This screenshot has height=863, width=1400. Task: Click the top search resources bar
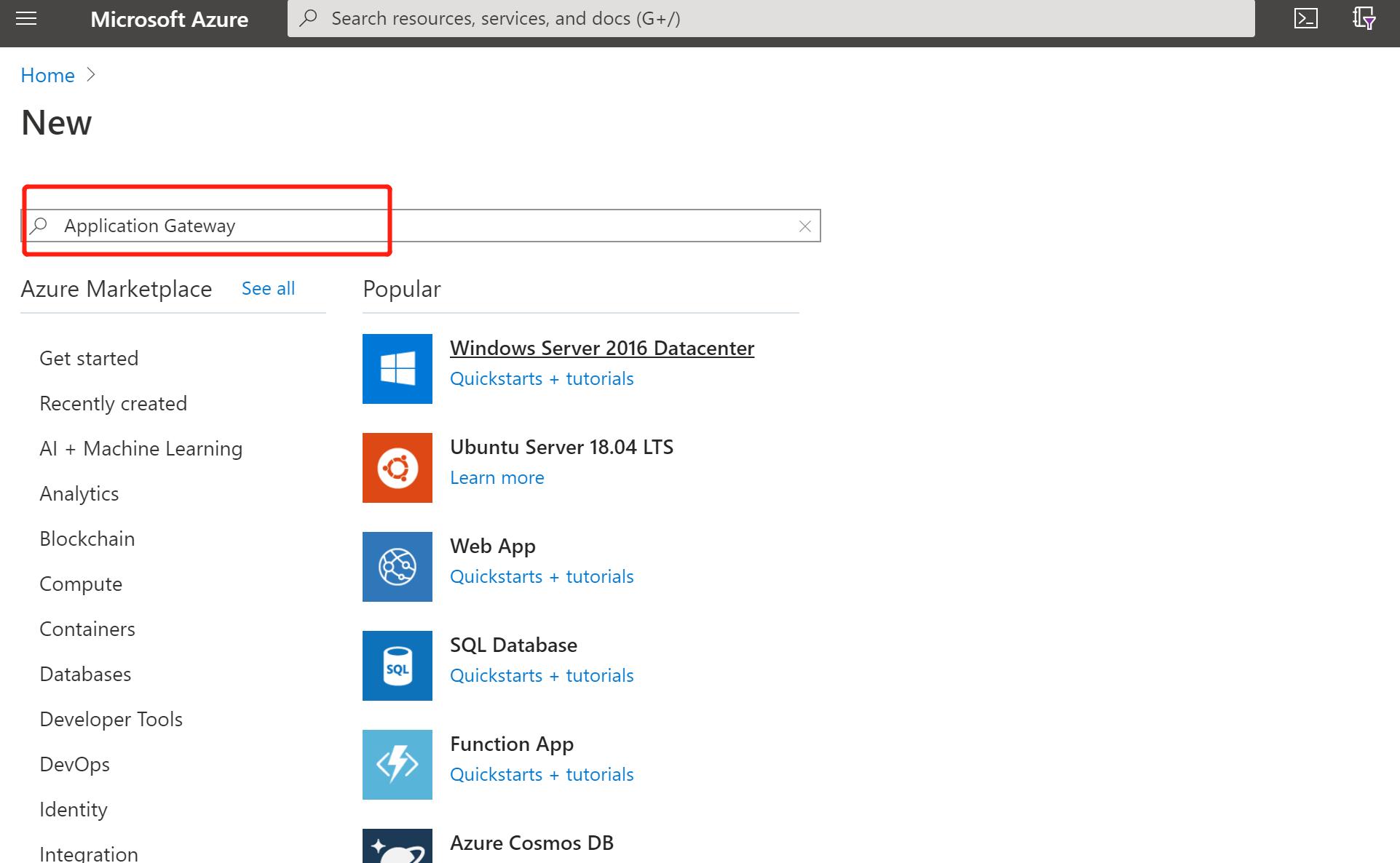tap(772, 18)
